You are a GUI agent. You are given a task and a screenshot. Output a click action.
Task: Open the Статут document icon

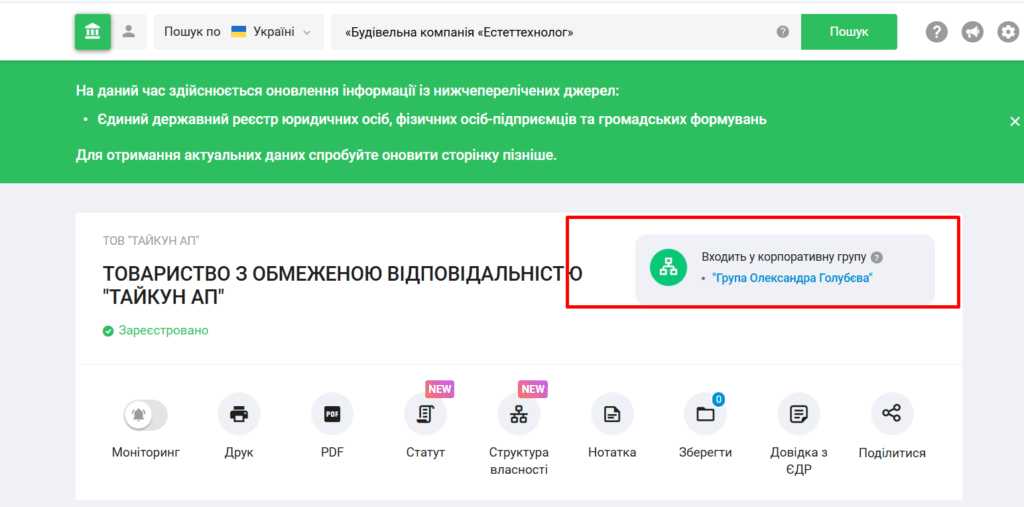pyautogui.click(x=425, y=414)
